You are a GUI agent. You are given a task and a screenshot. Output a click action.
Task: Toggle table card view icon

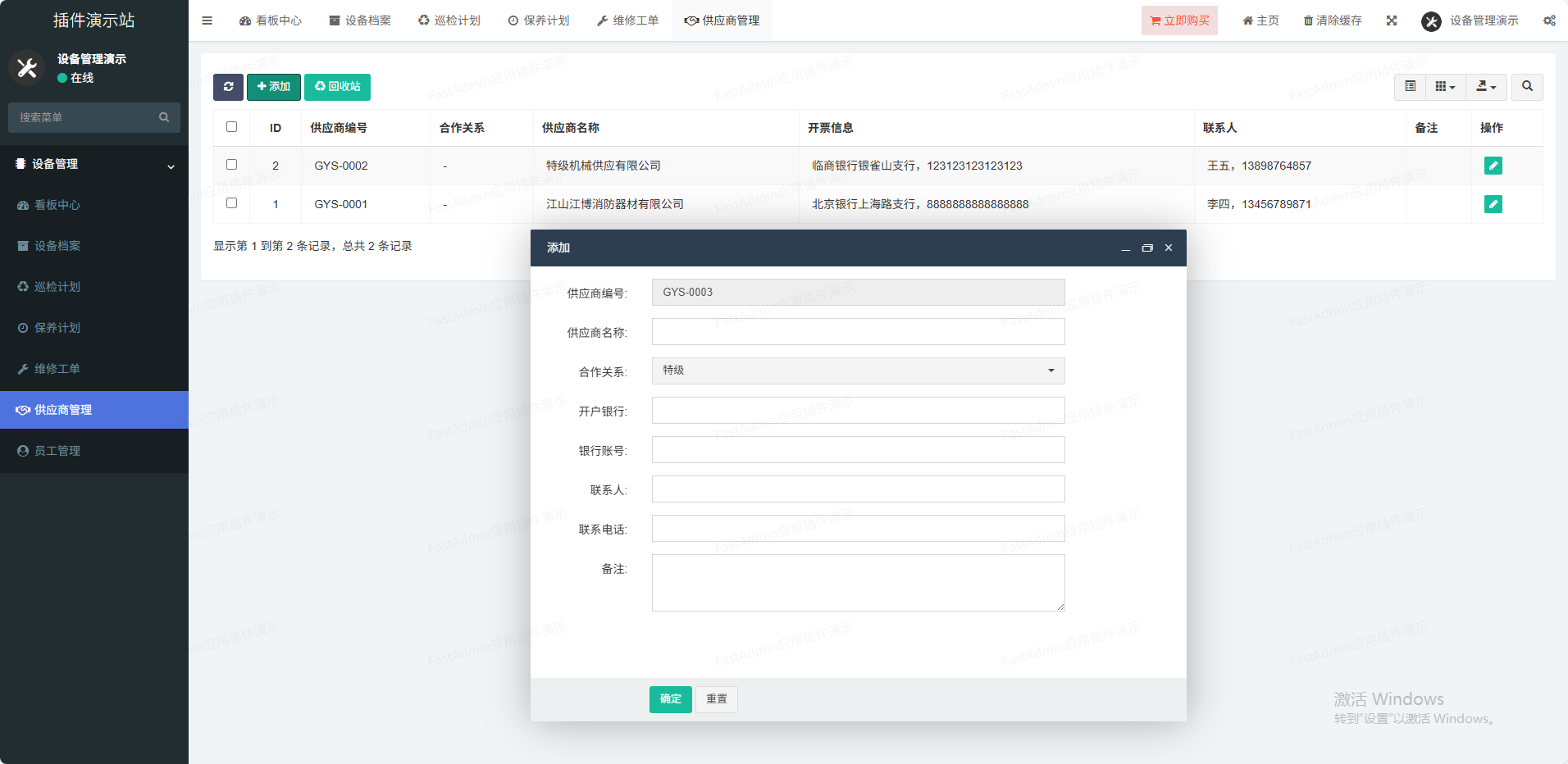point(1410,87)
